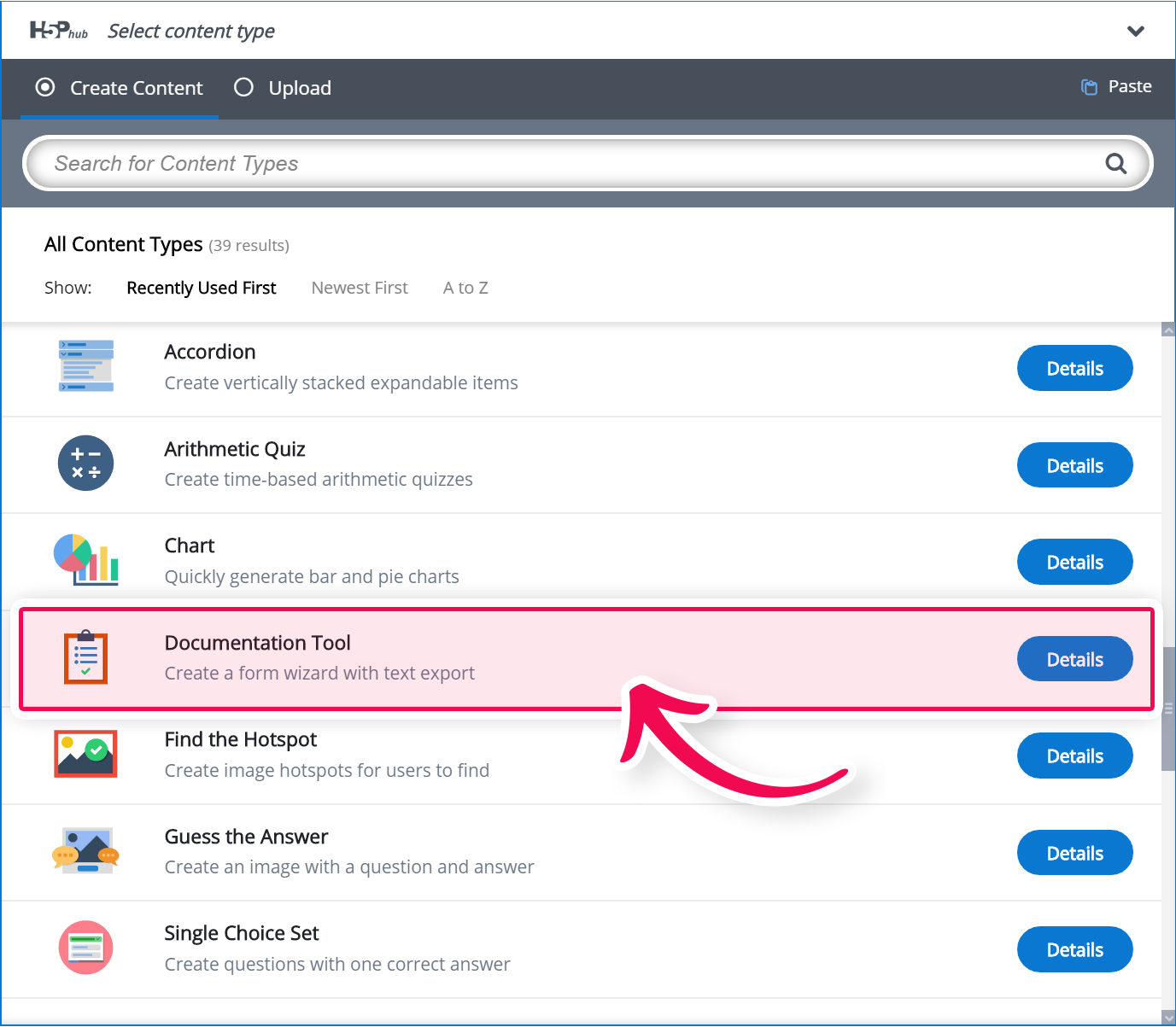This screenshot has width=1176, height=1027.
Task: Click the Accordion content type icon
Action: (85, 366)
